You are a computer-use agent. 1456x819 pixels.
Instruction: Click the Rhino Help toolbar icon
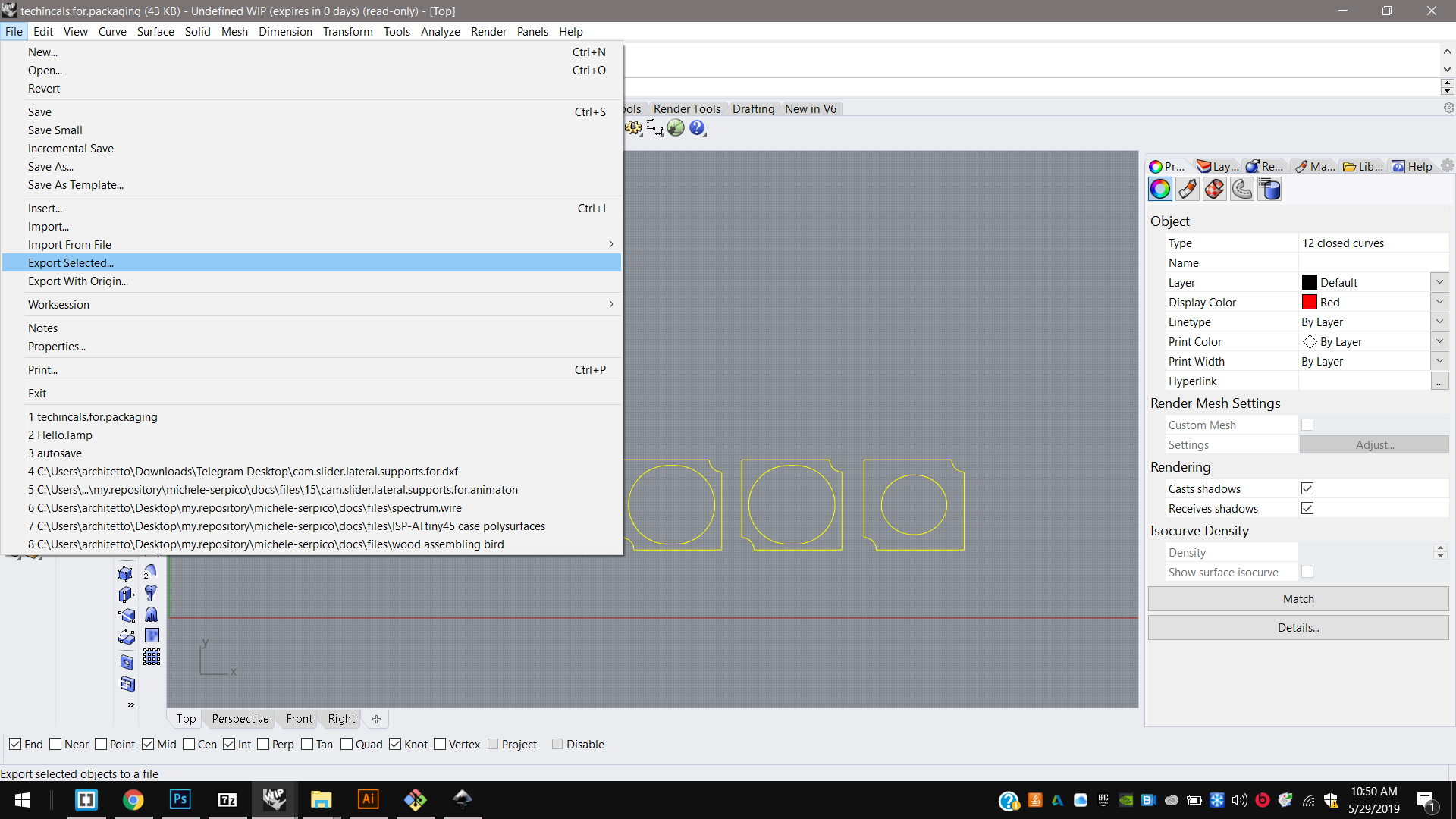coord(697,128)
